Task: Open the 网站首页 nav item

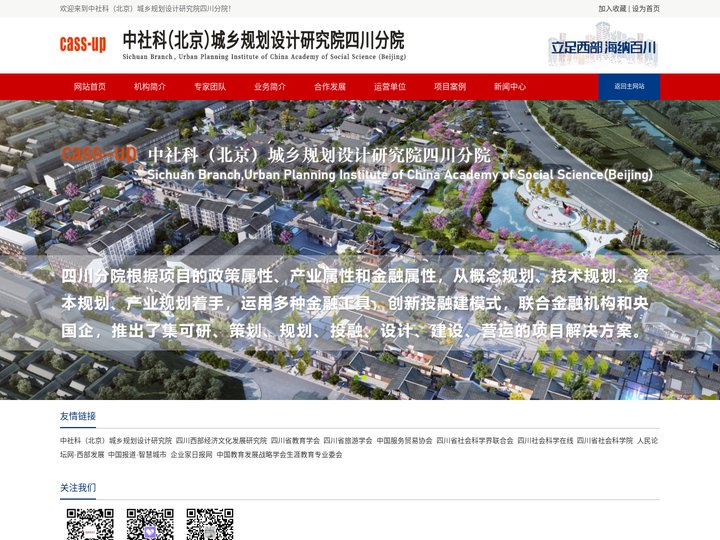Action: click(x=90, y=87)
